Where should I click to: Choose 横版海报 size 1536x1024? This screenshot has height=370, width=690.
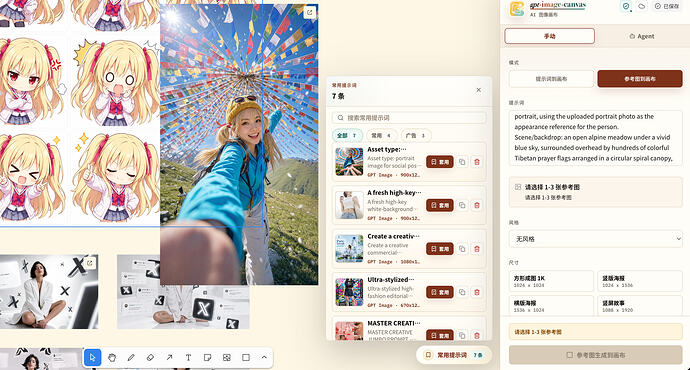551,306
